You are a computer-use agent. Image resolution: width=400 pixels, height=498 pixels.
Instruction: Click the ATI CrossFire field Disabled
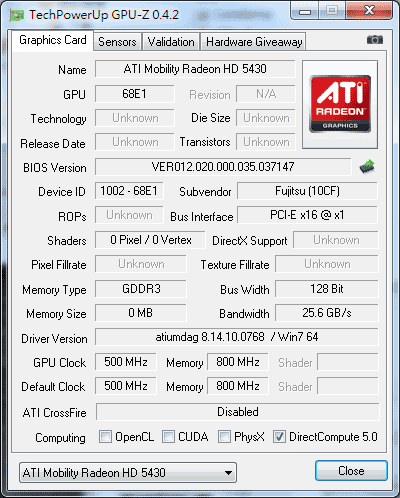[238, 412]
